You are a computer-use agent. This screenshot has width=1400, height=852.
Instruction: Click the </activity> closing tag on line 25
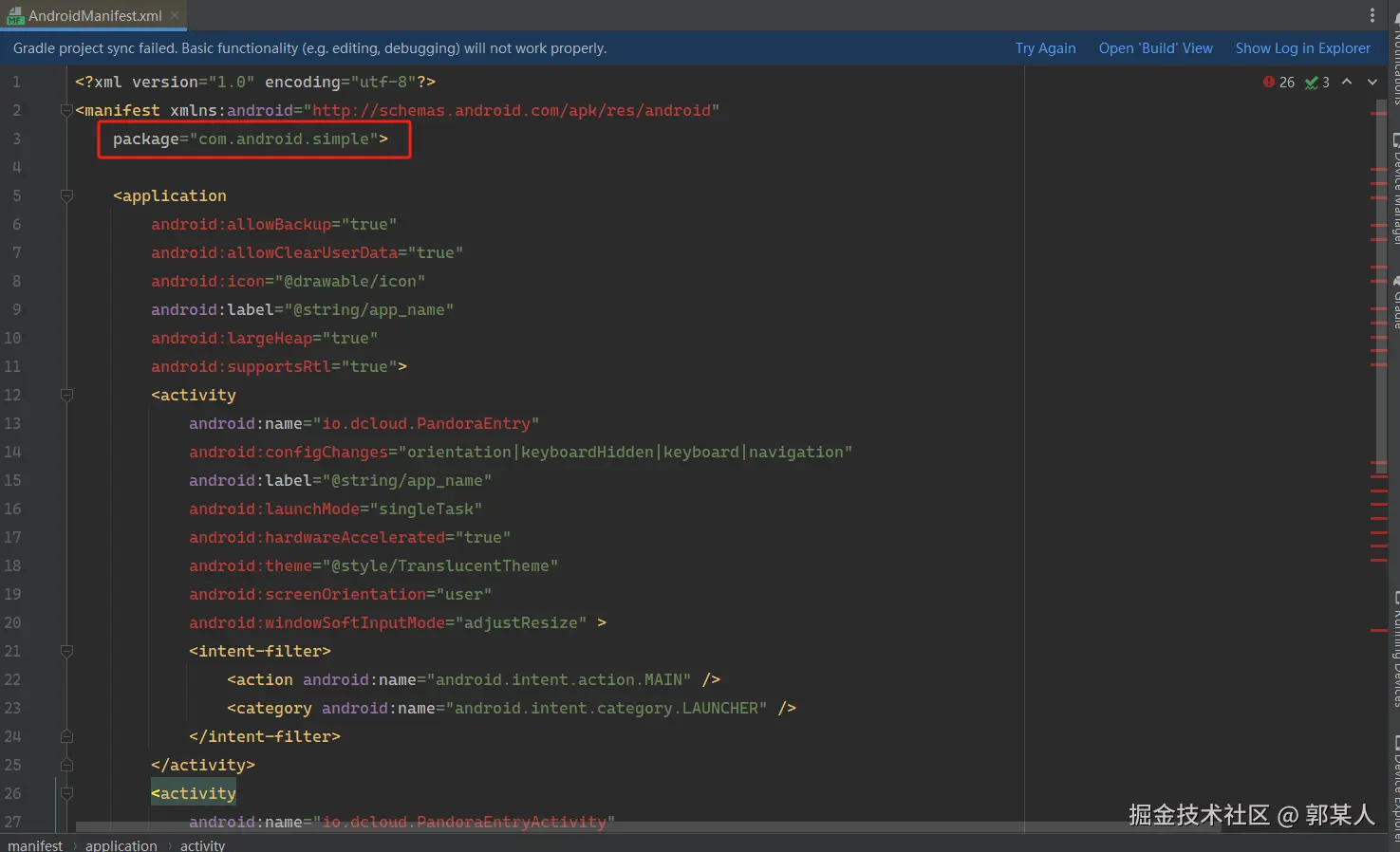tap(203, 766)
